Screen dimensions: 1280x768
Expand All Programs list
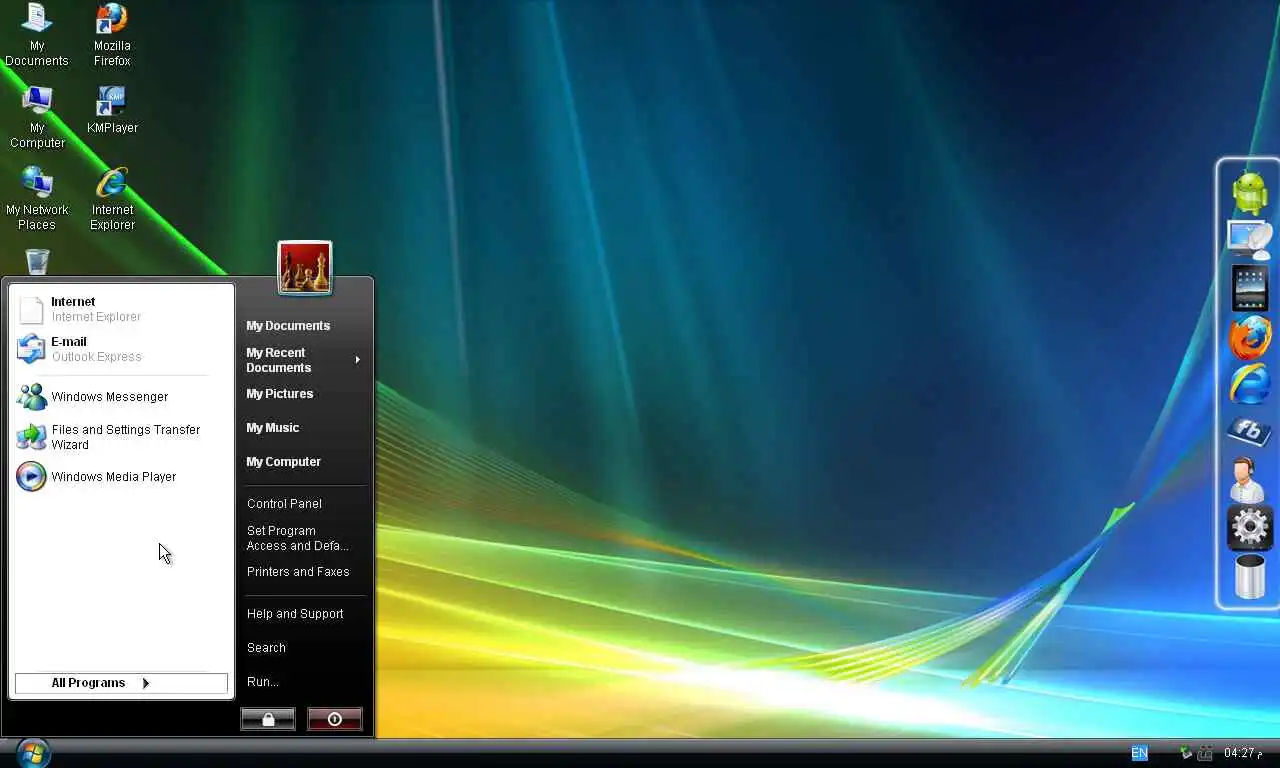pos(121,683)
